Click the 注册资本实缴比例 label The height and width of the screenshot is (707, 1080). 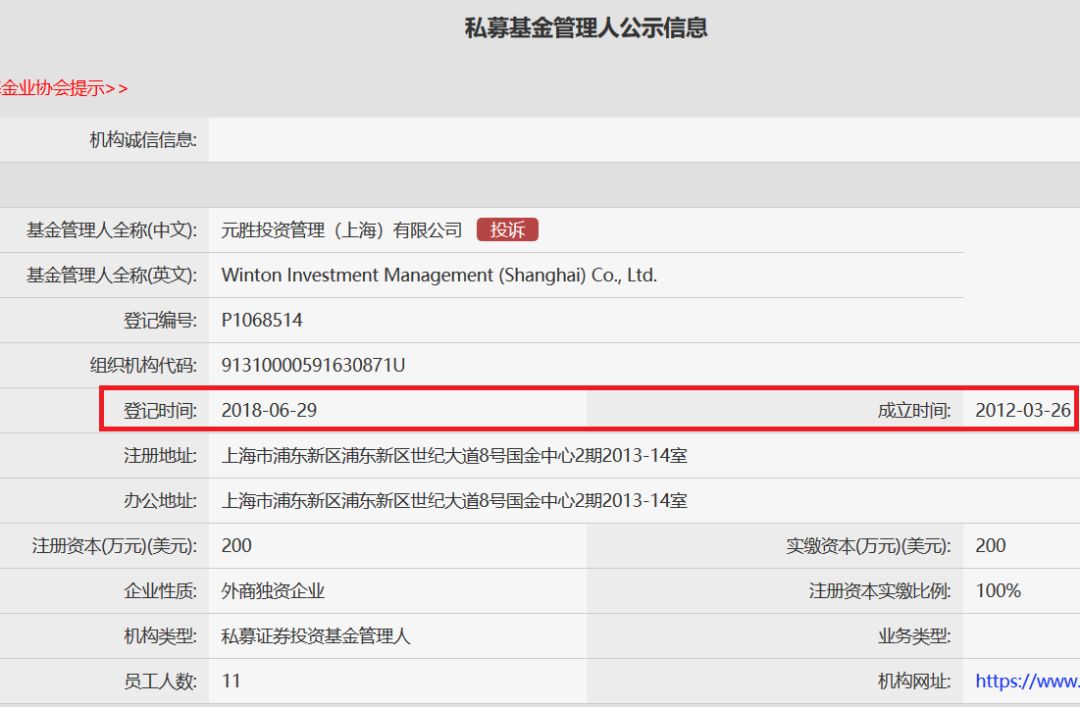[x=880, y=591]
